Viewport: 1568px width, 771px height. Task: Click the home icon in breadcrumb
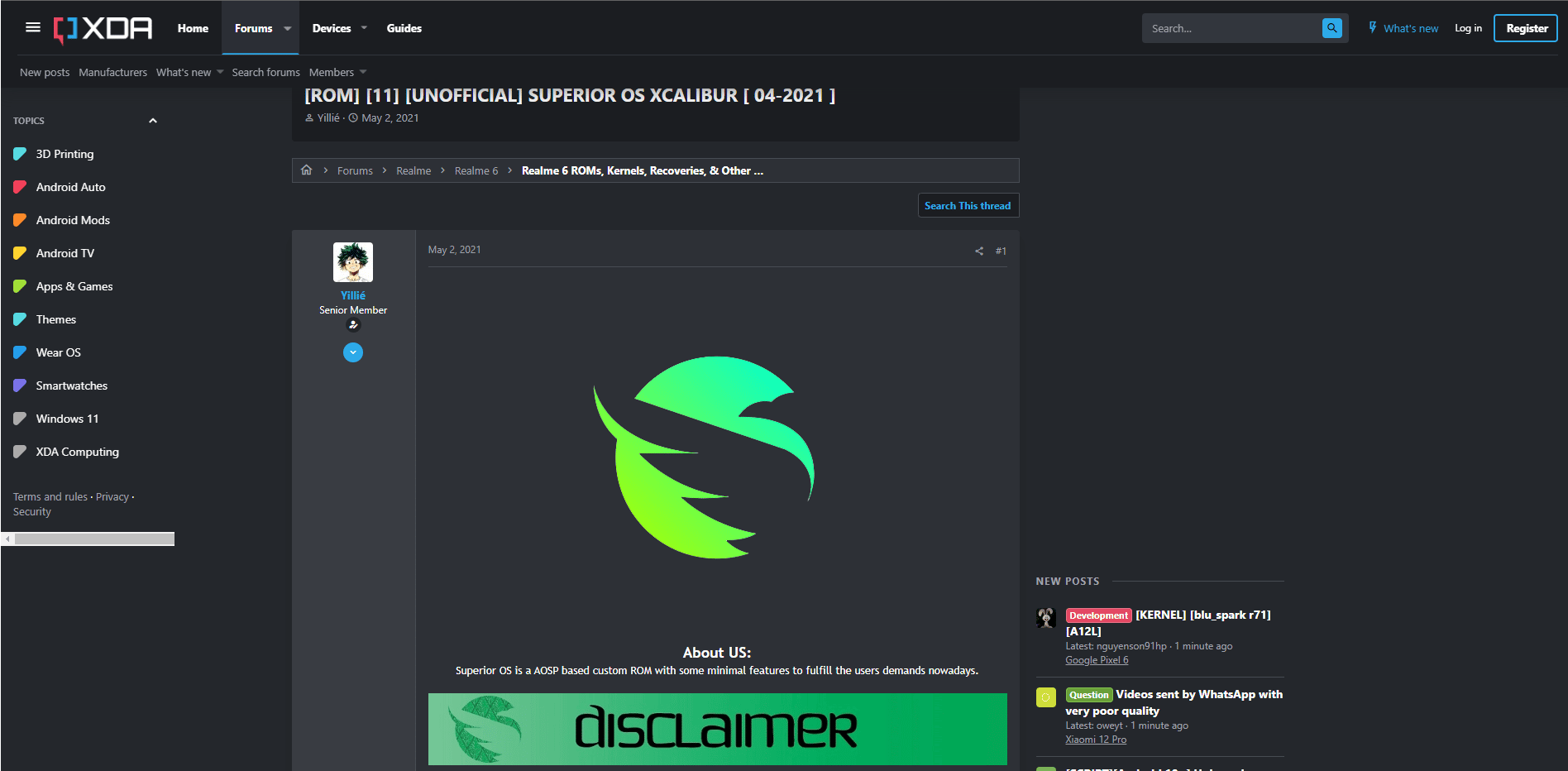click(307, 170)
